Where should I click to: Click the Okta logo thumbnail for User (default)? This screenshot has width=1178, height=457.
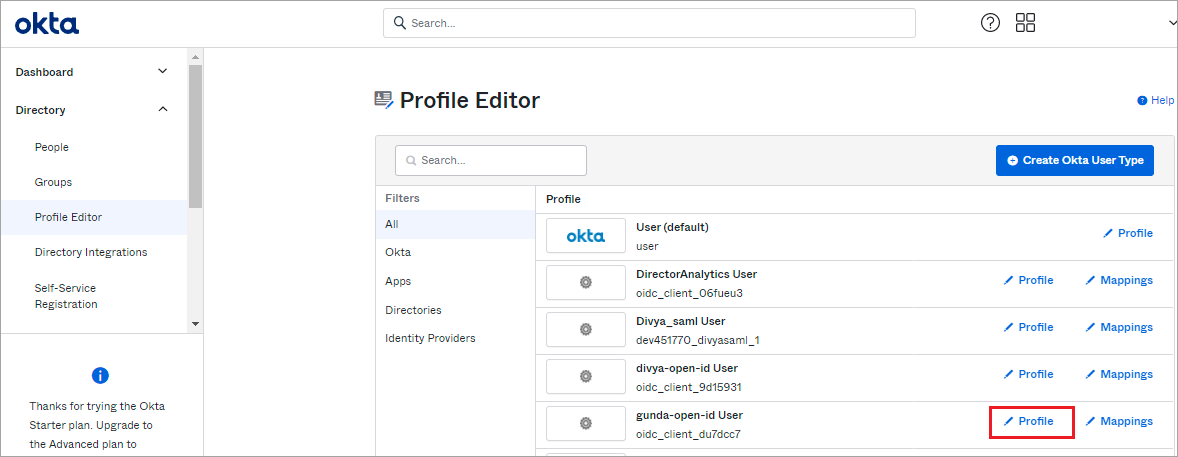(586, 236)
